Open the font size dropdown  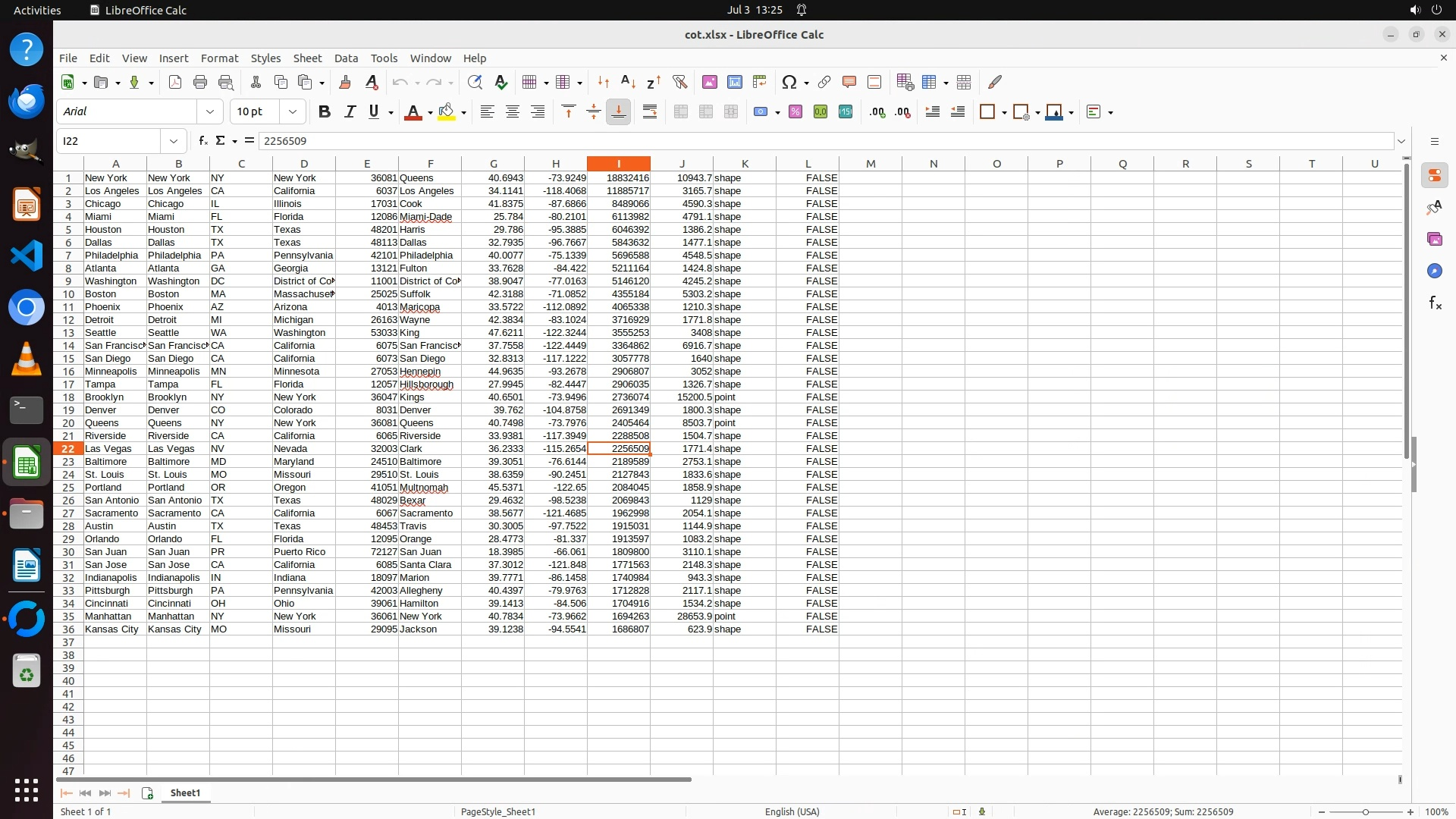pyautogui.click(x=293, y=112)
